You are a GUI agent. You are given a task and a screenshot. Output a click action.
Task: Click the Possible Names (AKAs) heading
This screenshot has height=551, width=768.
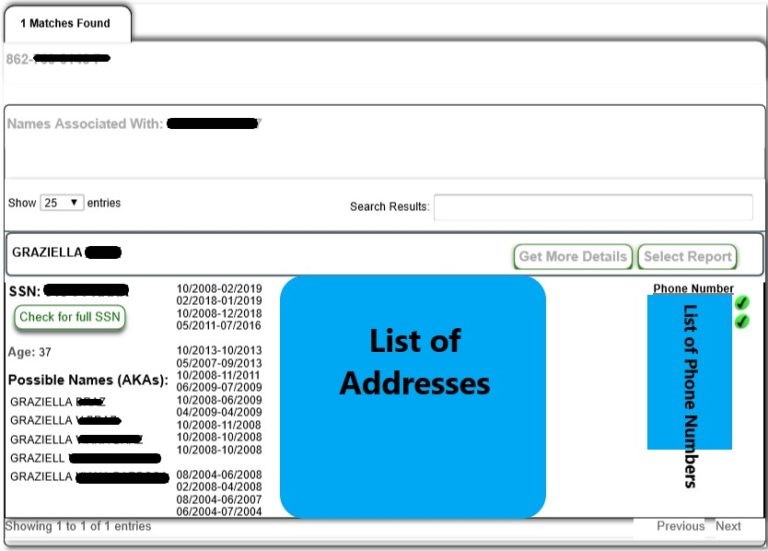88,380
